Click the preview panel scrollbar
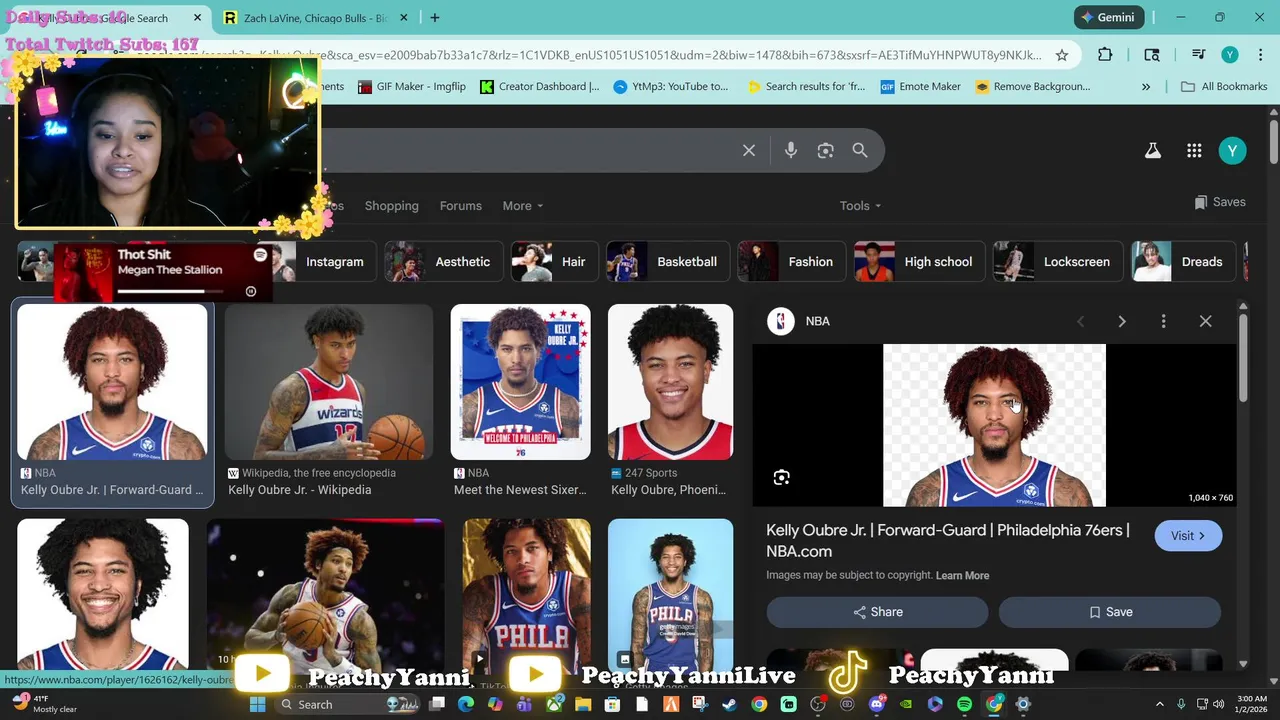The width and height of the screenshot is (1280, 720). pyautogui.click(x=1243, y=360)
